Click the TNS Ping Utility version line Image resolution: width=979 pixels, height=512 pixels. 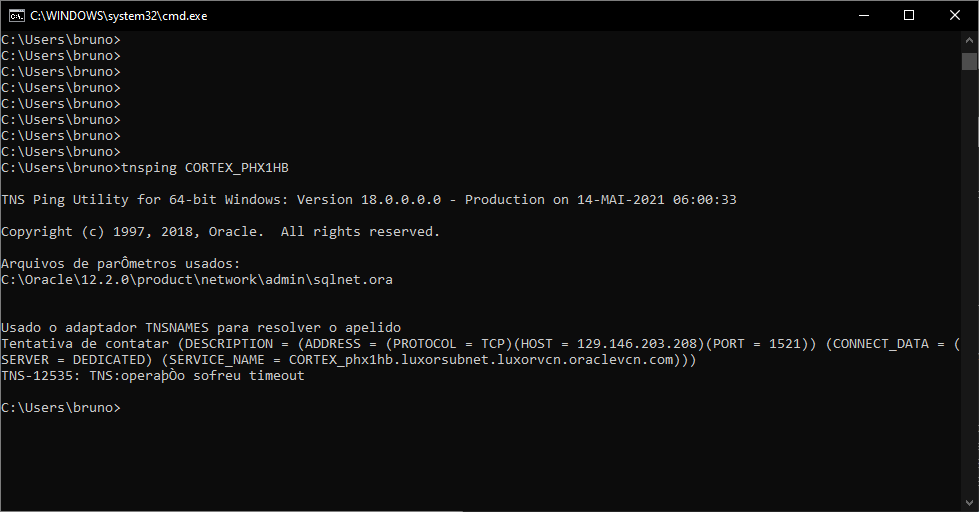369,200
